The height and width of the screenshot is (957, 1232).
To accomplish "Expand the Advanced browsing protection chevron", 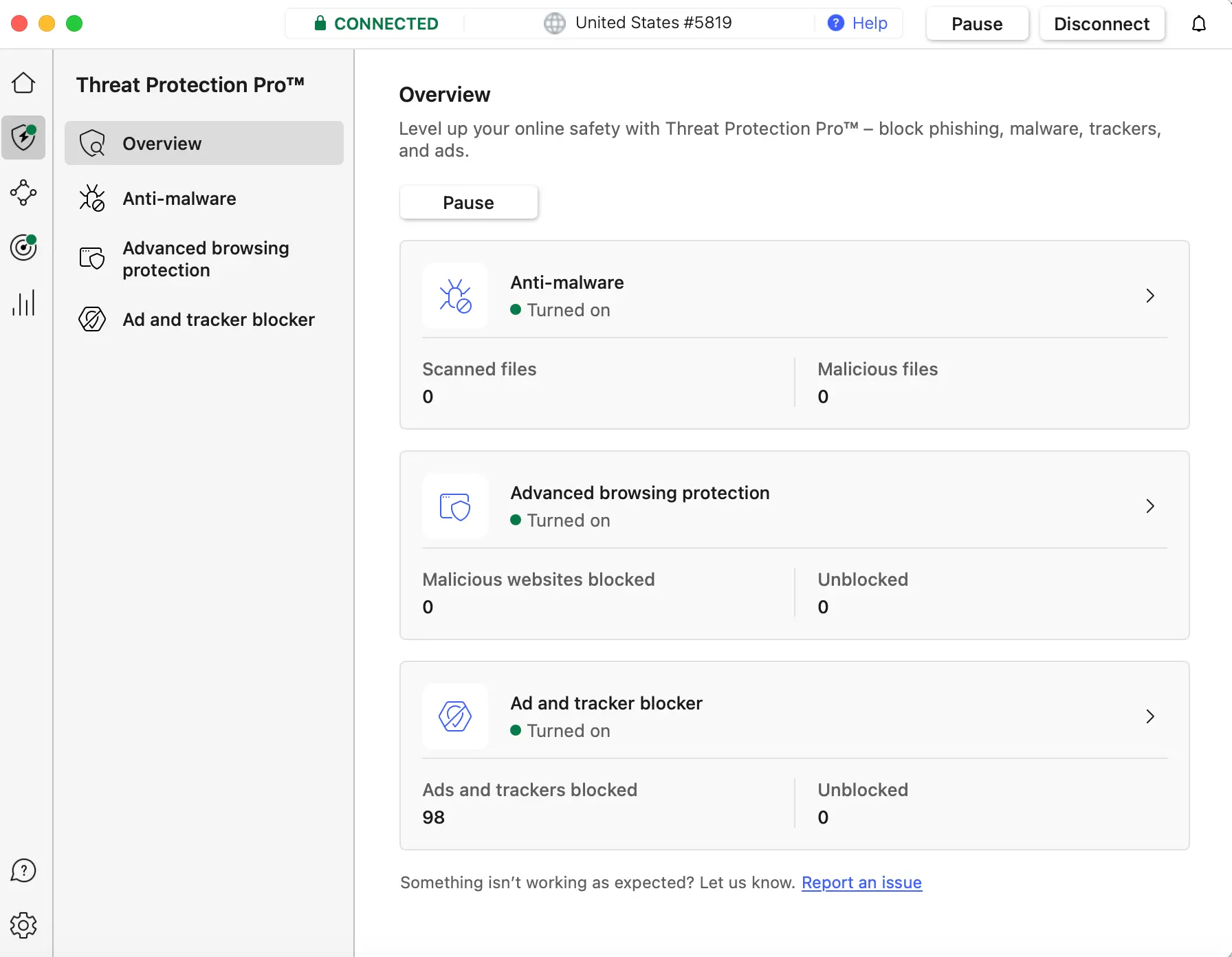I will tap(1150, 506).
